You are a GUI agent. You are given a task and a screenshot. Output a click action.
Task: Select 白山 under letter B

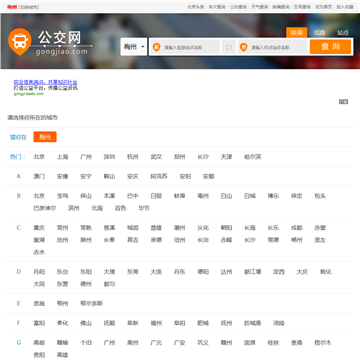tap(226, 196)
